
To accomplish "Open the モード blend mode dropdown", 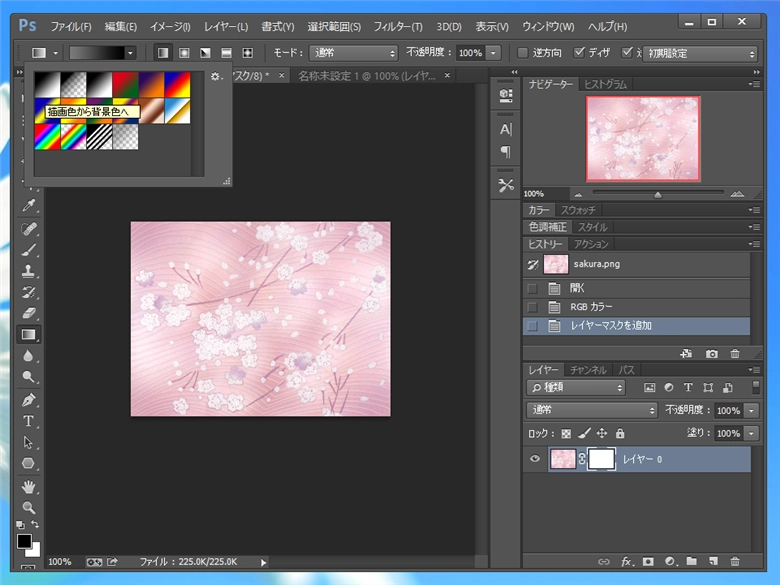I will [353, 52].
